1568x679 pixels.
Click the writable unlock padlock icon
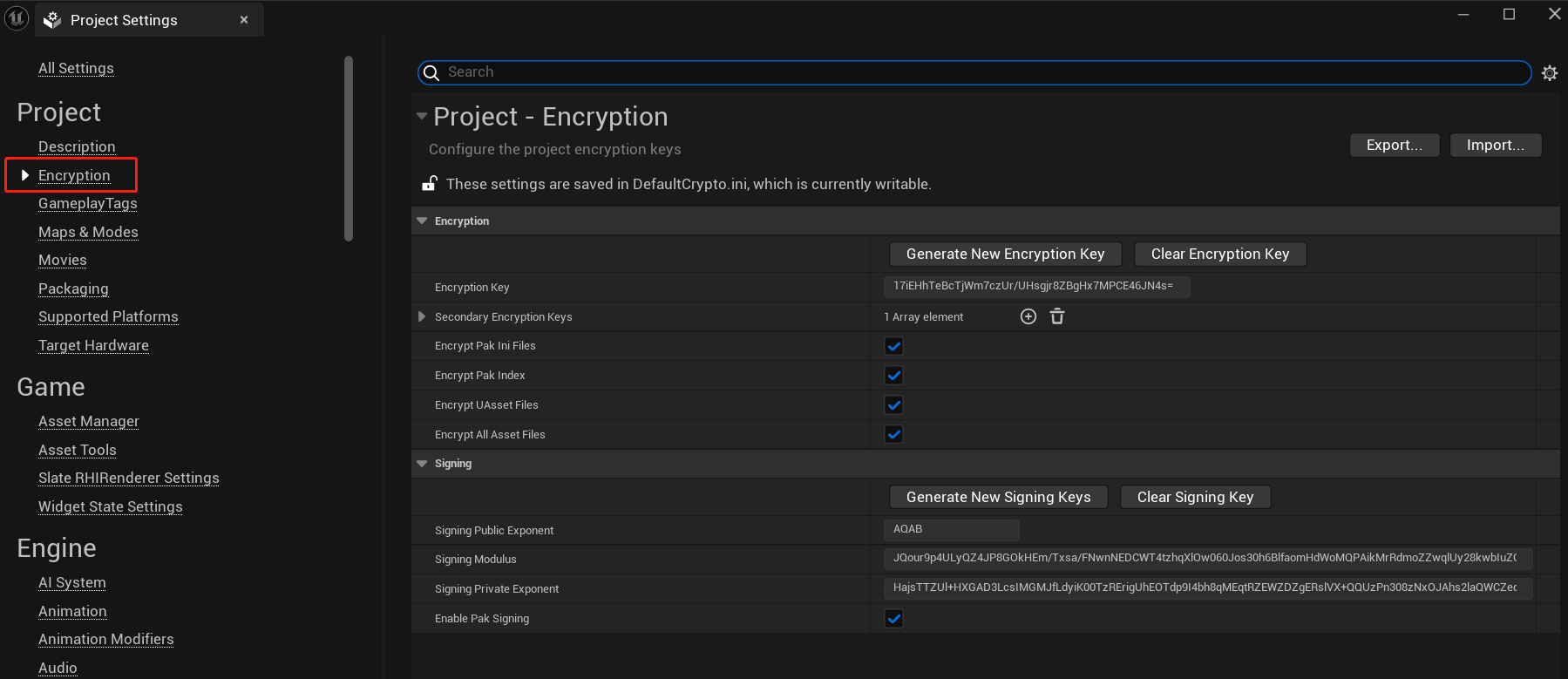coord(430,183)
